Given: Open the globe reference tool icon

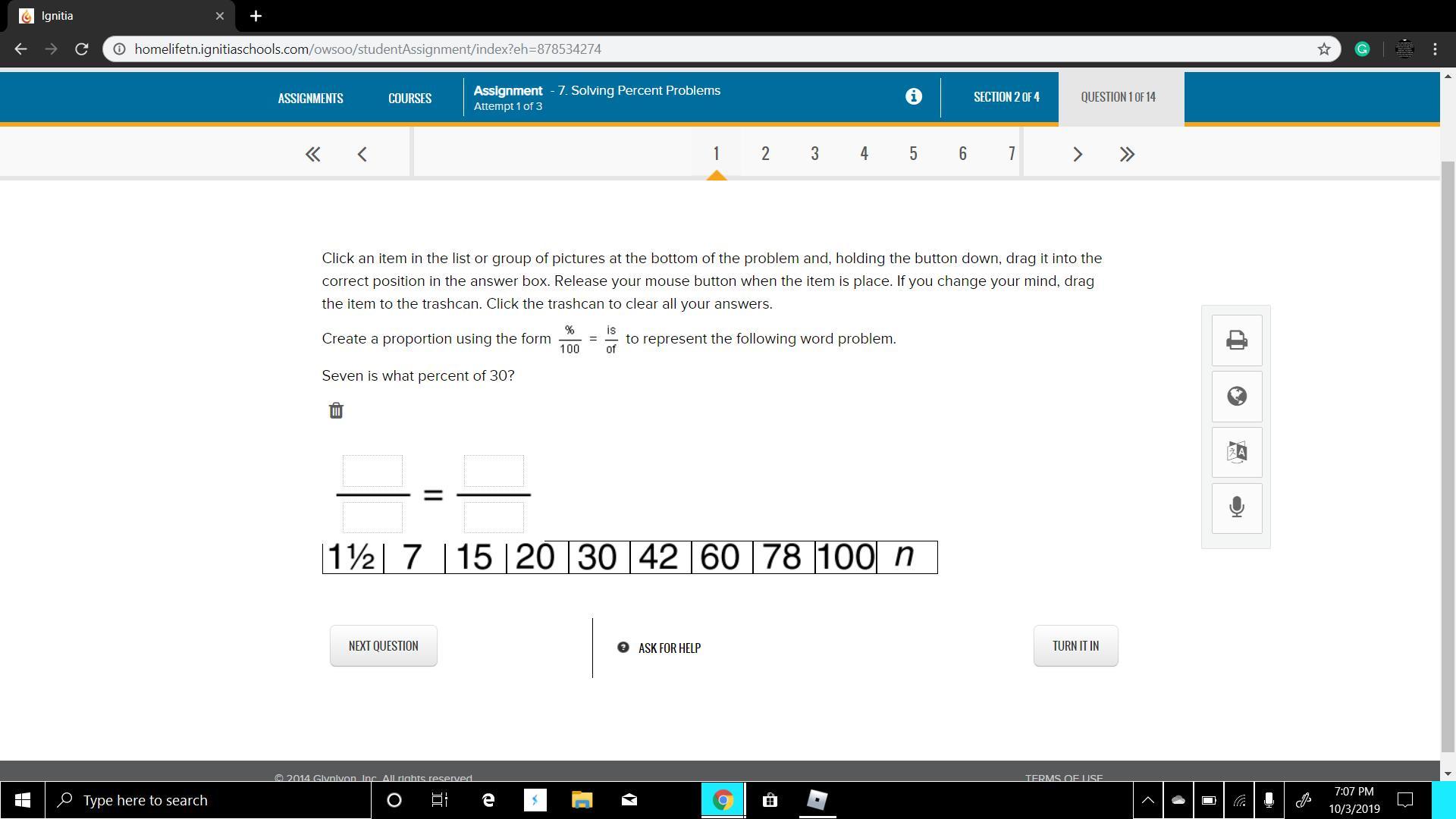Looking at the screenshot, I should pyautogui.click(x=1236, y=396).
